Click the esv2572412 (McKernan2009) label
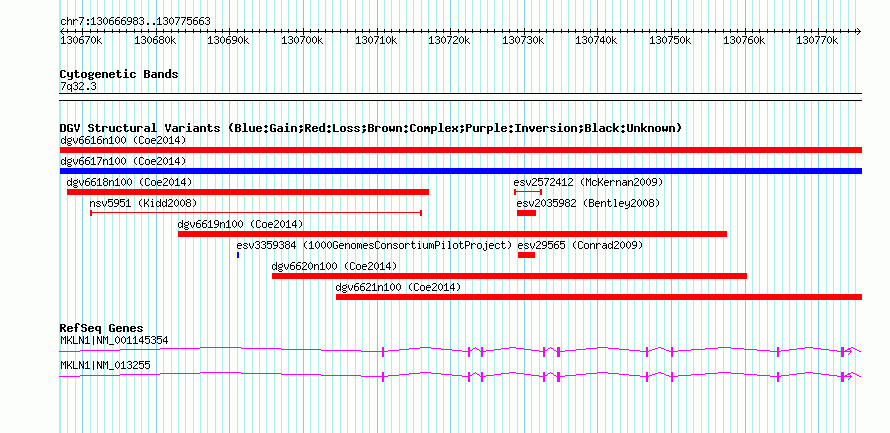Image resolution: width=890 pixels, height=433 pixels. point(589,182)
